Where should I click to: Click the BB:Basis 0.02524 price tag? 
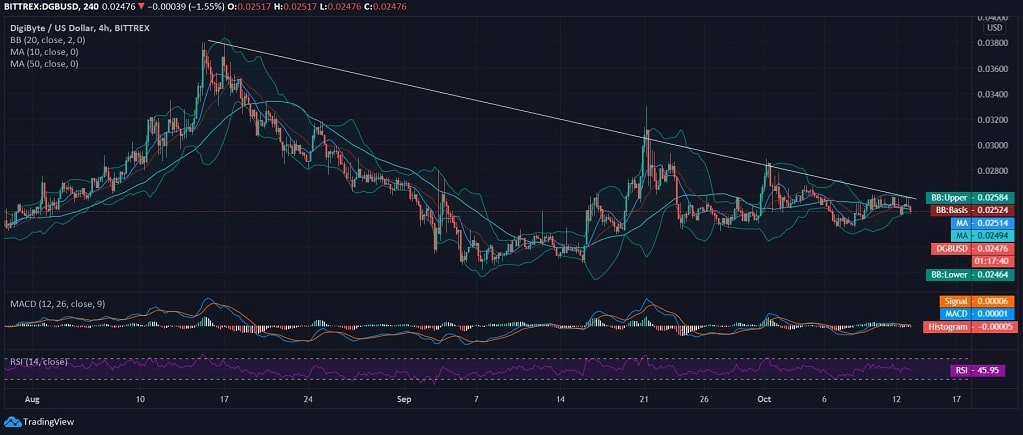click(973, 211)
